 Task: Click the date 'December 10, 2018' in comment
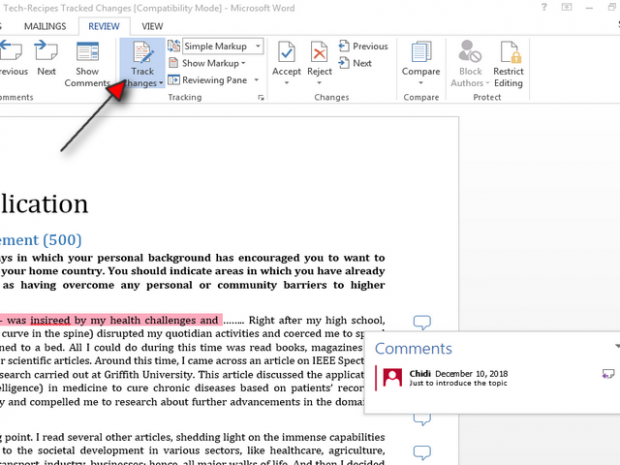point(472,374)
